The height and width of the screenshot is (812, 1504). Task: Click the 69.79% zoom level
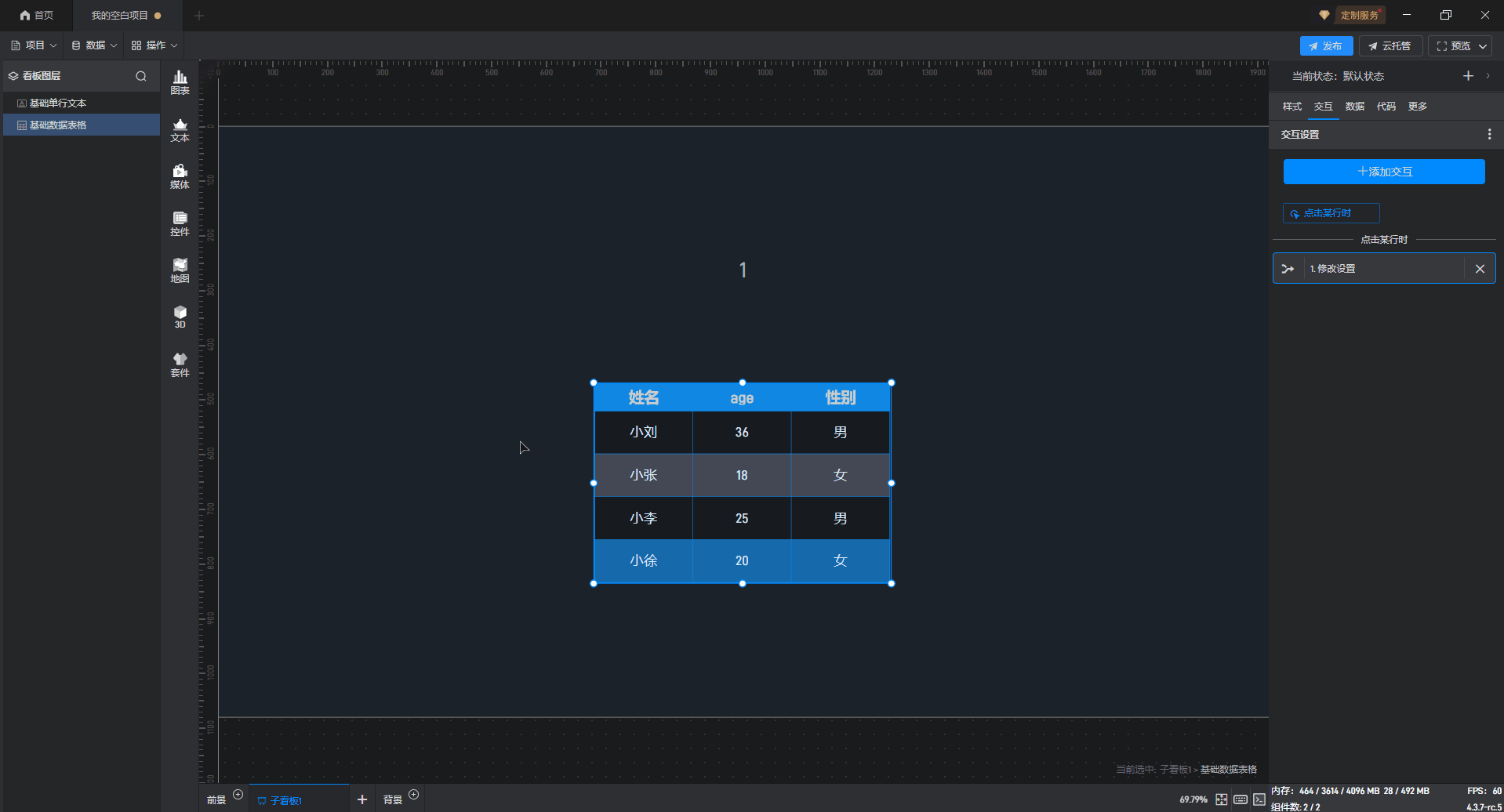coord(1193,799)
